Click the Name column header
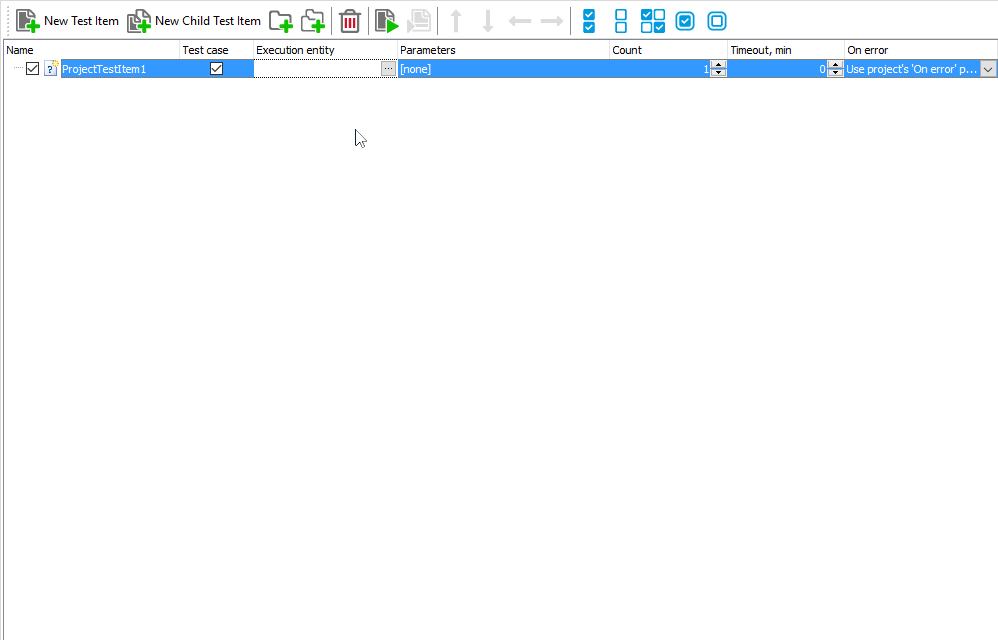Viewport: 998px width, 640px height. 90,50
